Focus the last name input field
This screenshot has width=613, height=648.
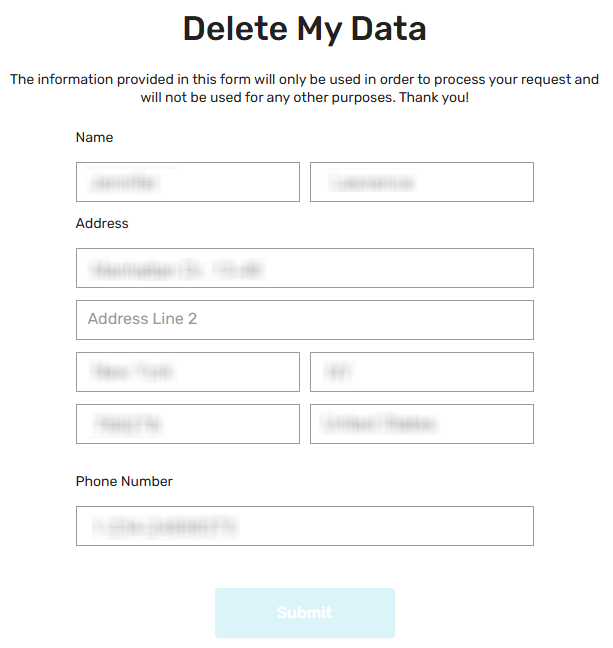click(421, 182)
